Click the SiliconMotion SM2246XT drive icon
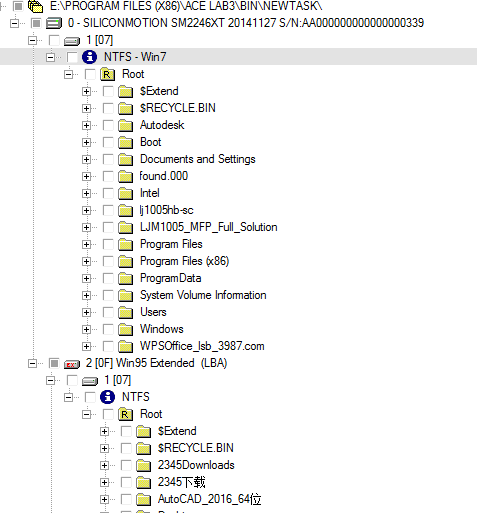Viewport: 477px width, 513px height. pos(54,23)
